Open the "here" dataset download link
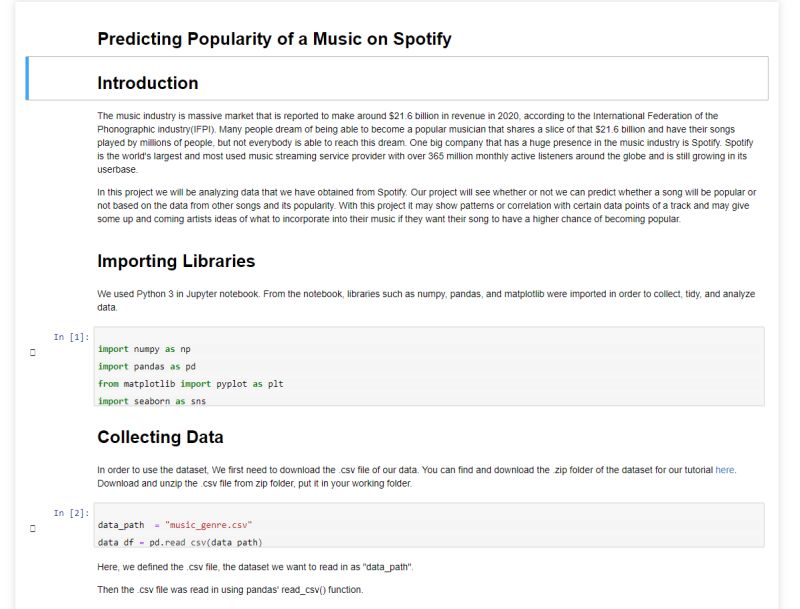The height and width of the screenshot is (609, 800). [x=724, y=469]
